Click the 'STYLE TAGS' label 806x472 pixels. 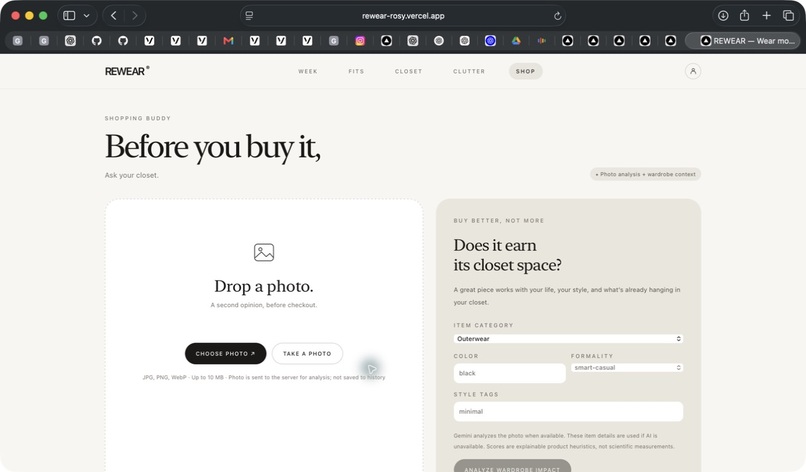(x=476, y=394)
